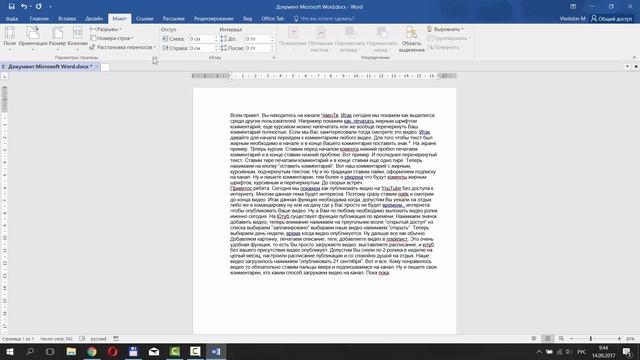The height and width of the screenshot is (360, 640).
Task: Click the Справа right indent field
Action: click(201, 48)
